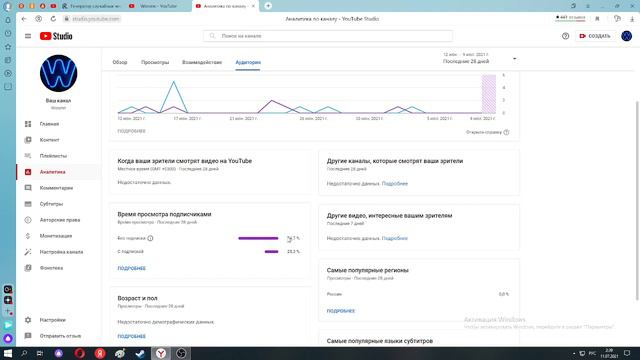640x360 pixels.
Task: Open the Windows notification center icon
Action: [627, 353]
